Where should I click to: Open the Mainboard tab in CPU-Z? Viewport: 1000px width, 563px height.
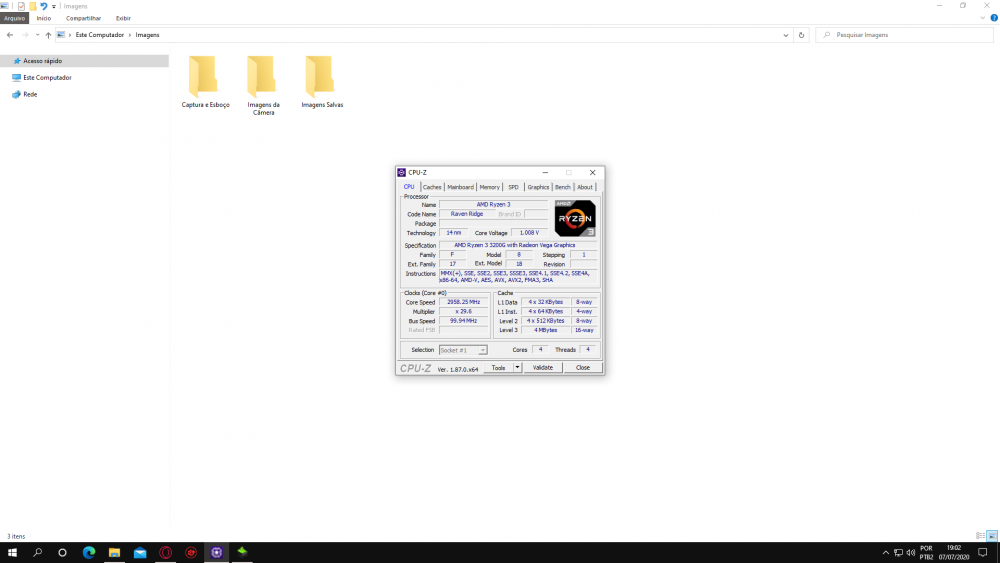[460, 187]
